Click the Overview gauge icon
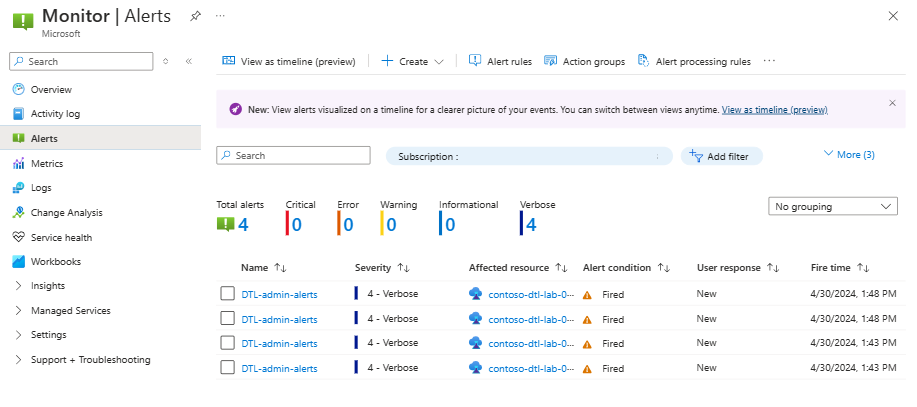 (19, 89)
